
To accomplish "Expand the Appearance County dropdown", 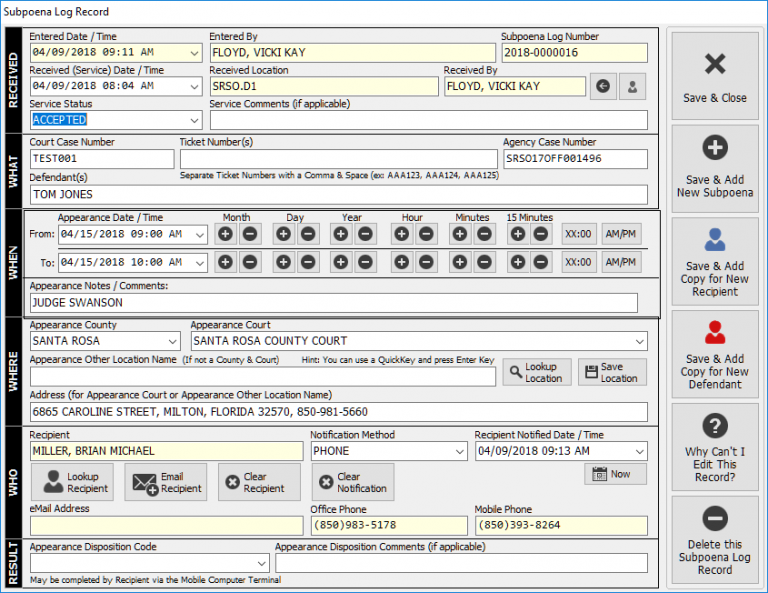I will click(x=174, y=341).
